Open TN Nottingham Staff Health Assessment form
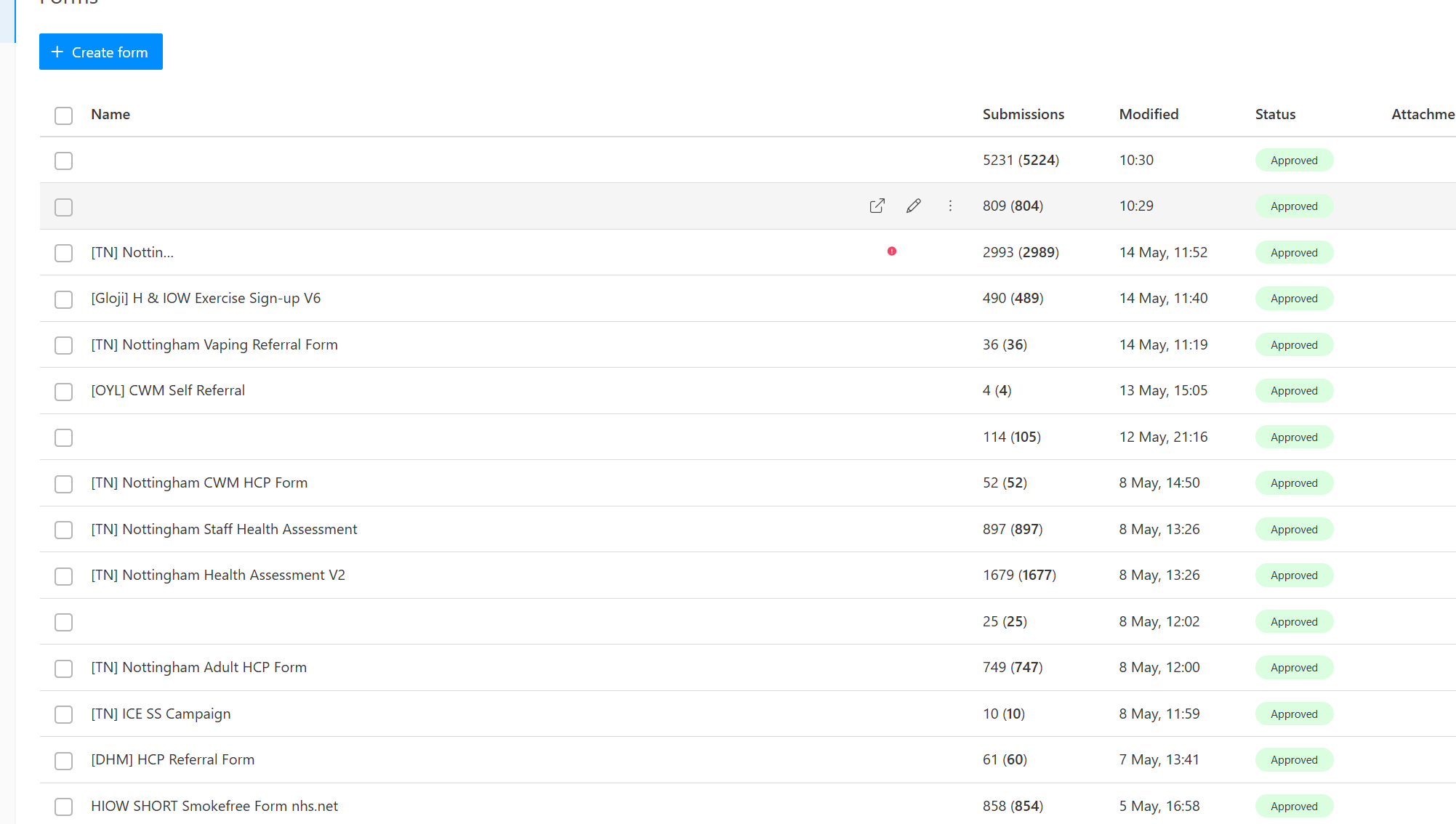 (x=224, y=529)
